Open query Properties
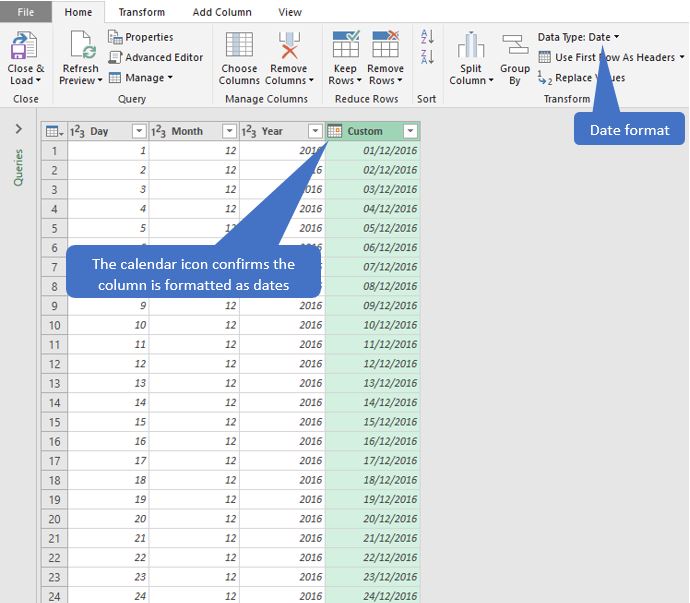Viewport: 690px width, 603px height. pyautogui.click(x=141, y=37)
